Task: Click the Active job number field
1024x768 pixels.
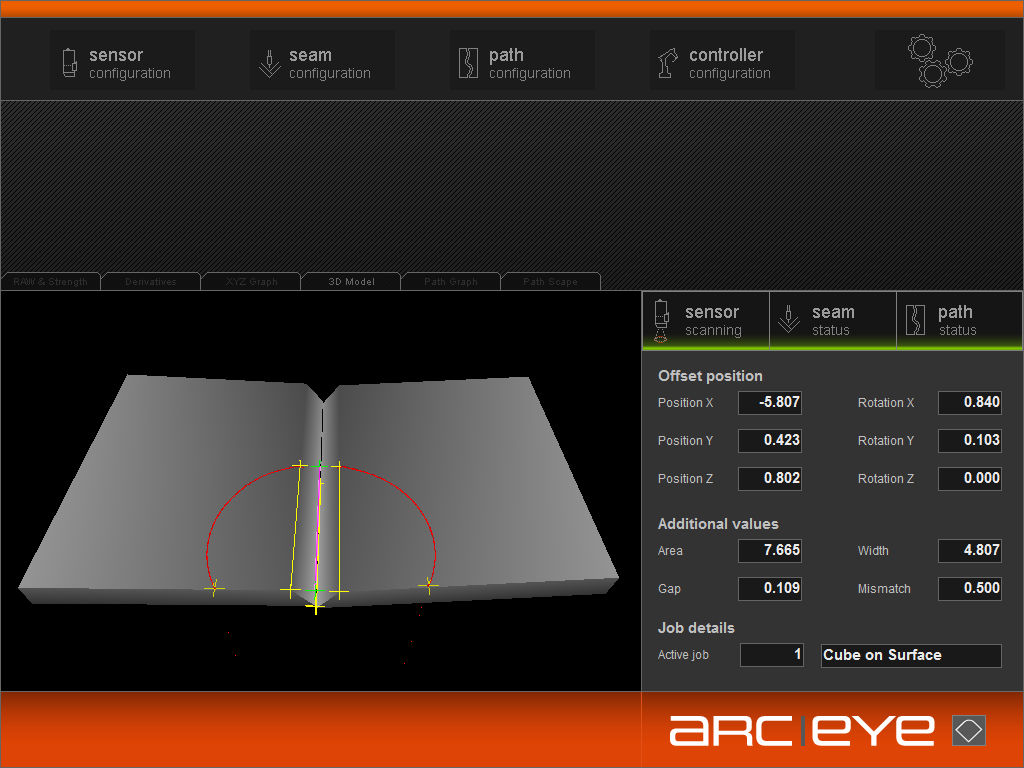Action: pos(771,655)
